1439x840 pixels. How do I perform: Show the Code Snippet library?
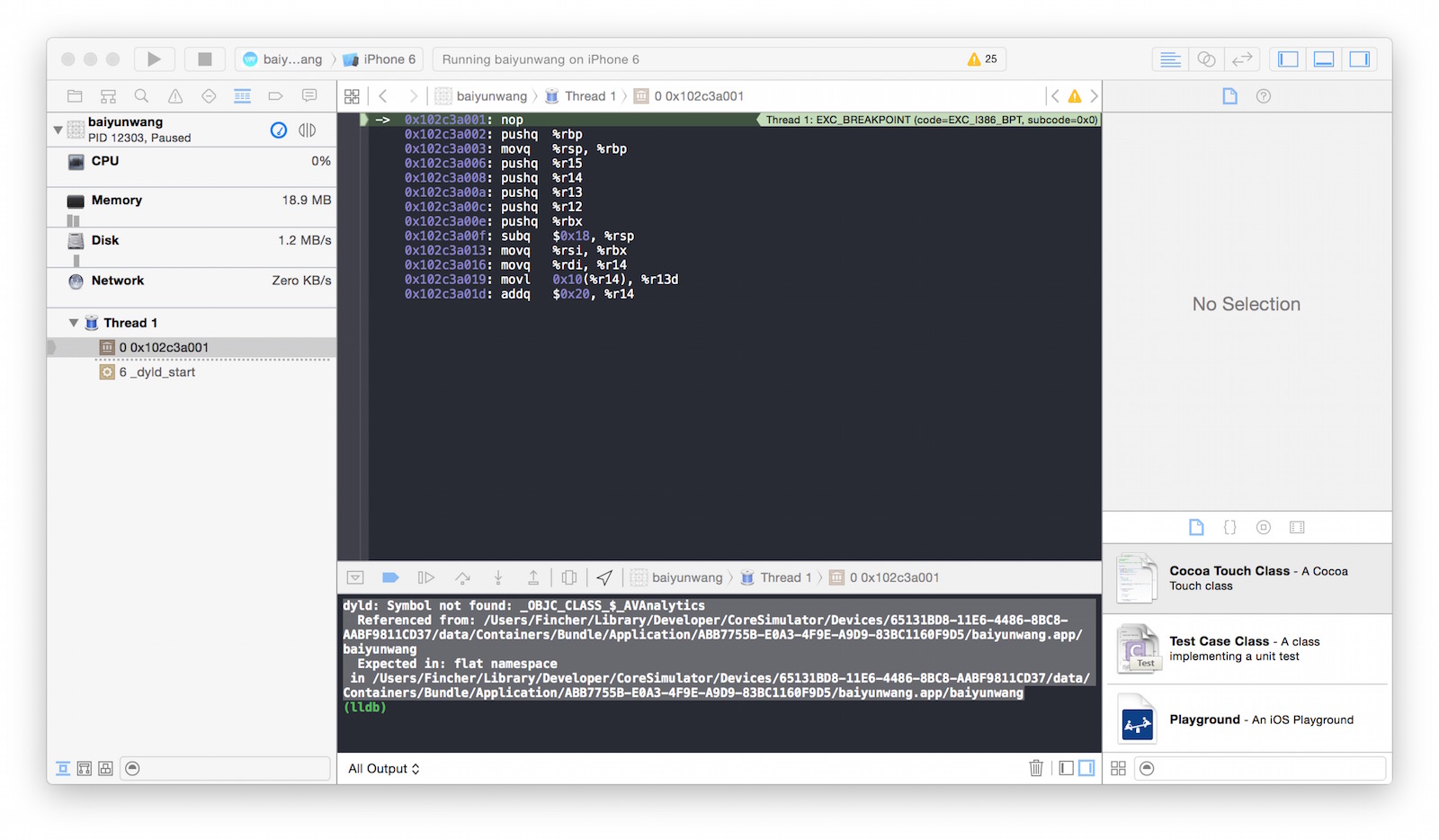pos(1229,528)
